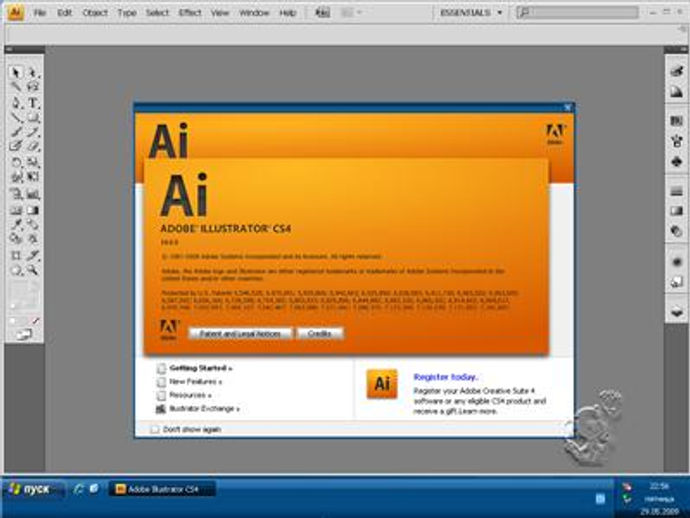Select the Selection (black arrow) tool
This screenshot has height=518, width=690.
click(x=16, y=72)
